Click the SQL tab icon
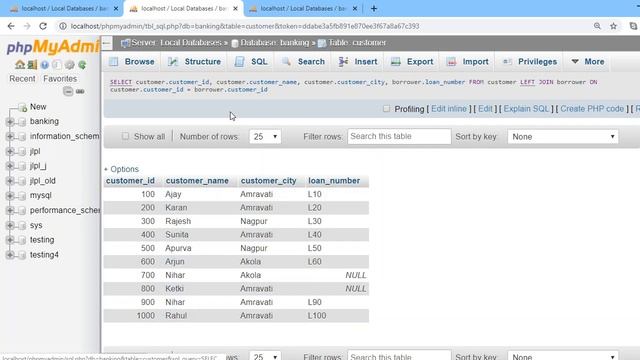 point(240,62)
